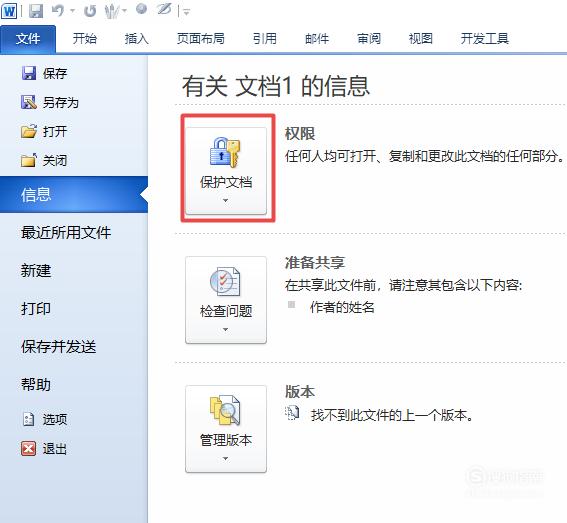Click the brushes icon in quick access toolbar
The width and height of the screenshot is (567, 523).
click(112, 11)
